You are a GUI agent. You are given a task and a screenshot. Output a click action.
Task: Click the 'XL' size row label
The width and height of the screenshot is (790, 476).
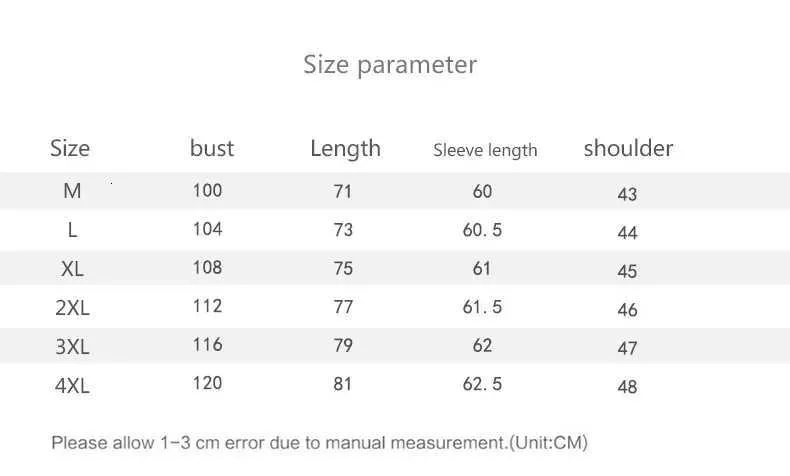[x=72, y=269]
